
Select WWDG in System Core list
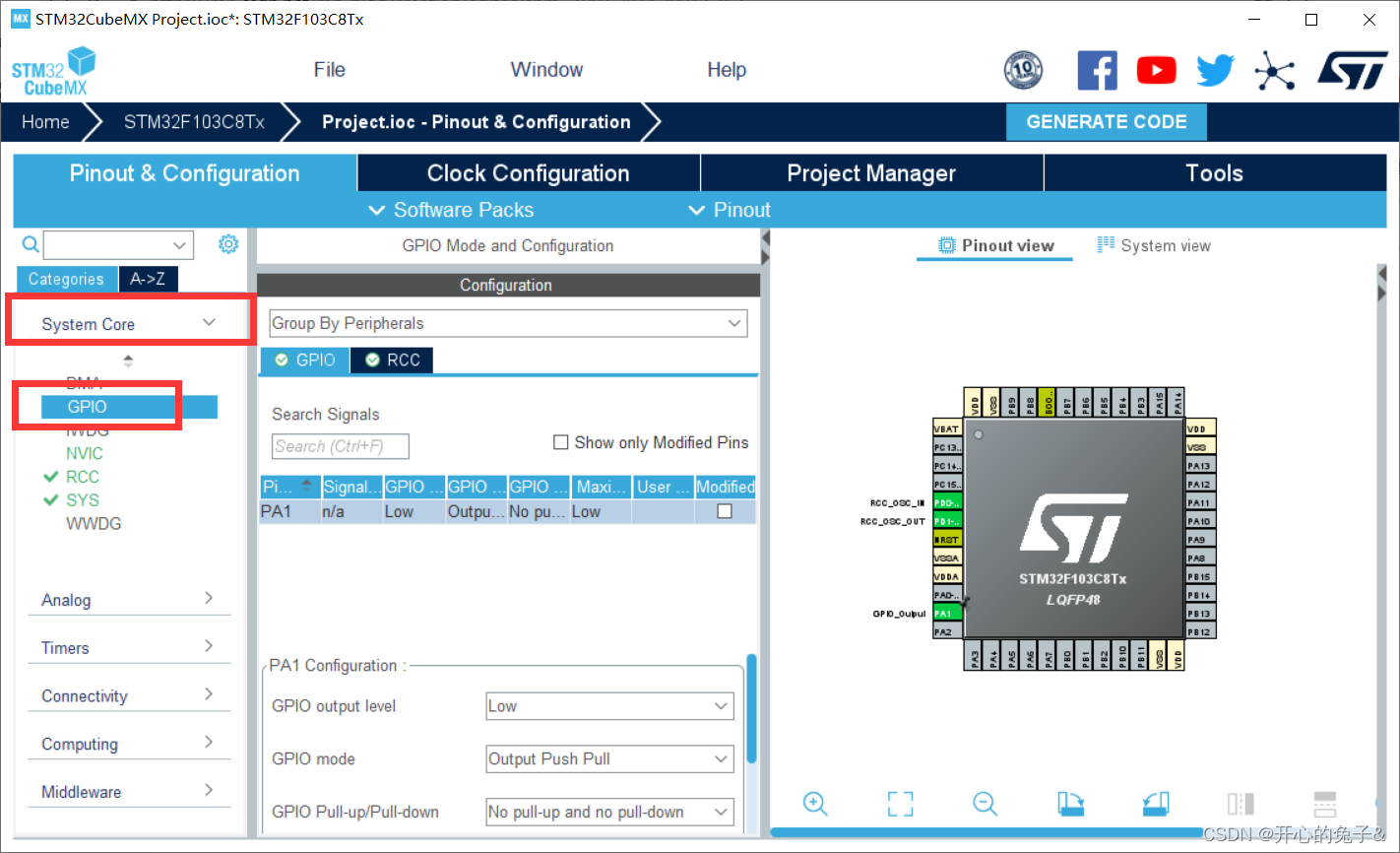click(x=94, y=524)
